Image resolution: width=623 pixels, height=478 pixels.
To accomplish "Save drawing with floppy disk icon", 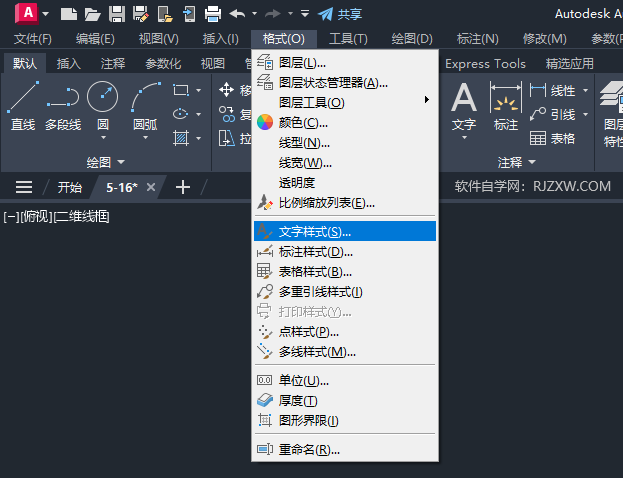I will pos(117,14).
